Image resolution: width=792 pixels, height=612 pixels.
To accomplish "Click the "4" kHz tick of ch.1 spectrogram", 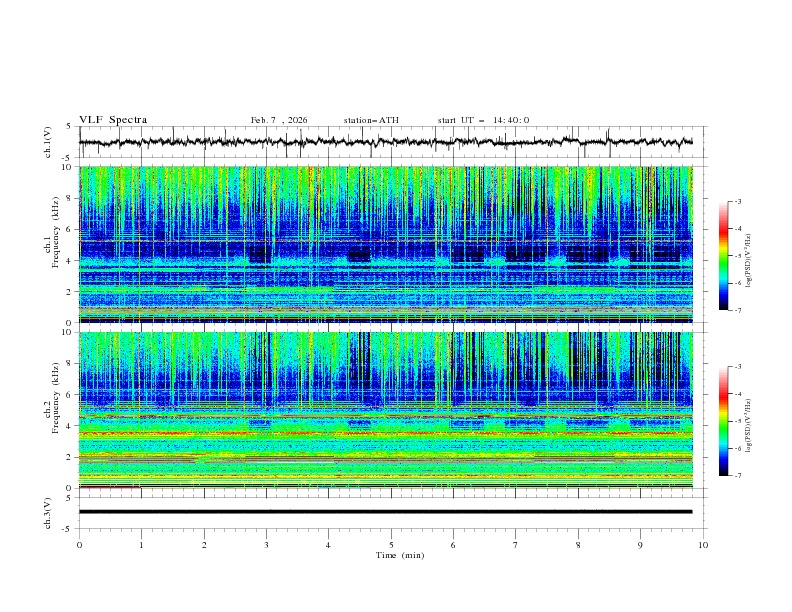I will tap(70, 261).
